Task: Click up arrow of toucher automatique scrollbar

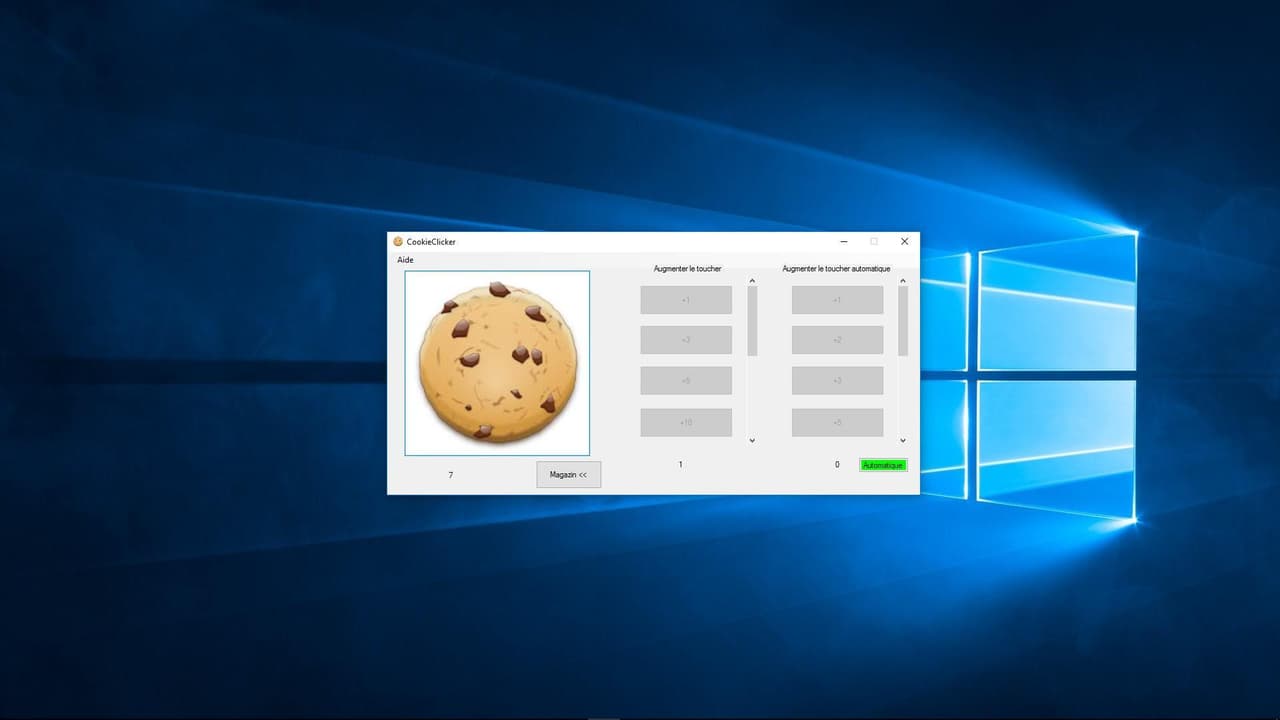Action: (903, 281)
